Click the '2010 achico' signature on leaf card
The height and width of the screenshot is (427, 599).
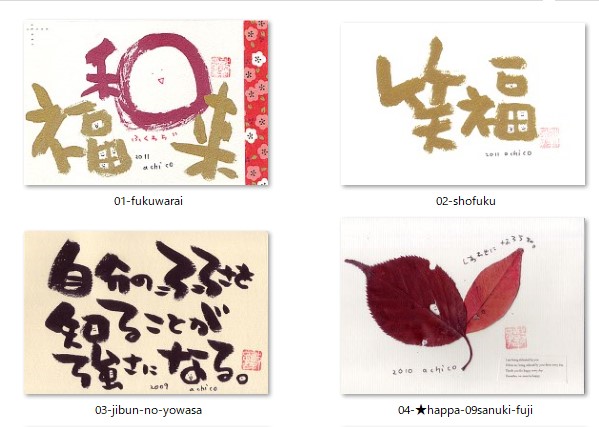click(424, 370)
